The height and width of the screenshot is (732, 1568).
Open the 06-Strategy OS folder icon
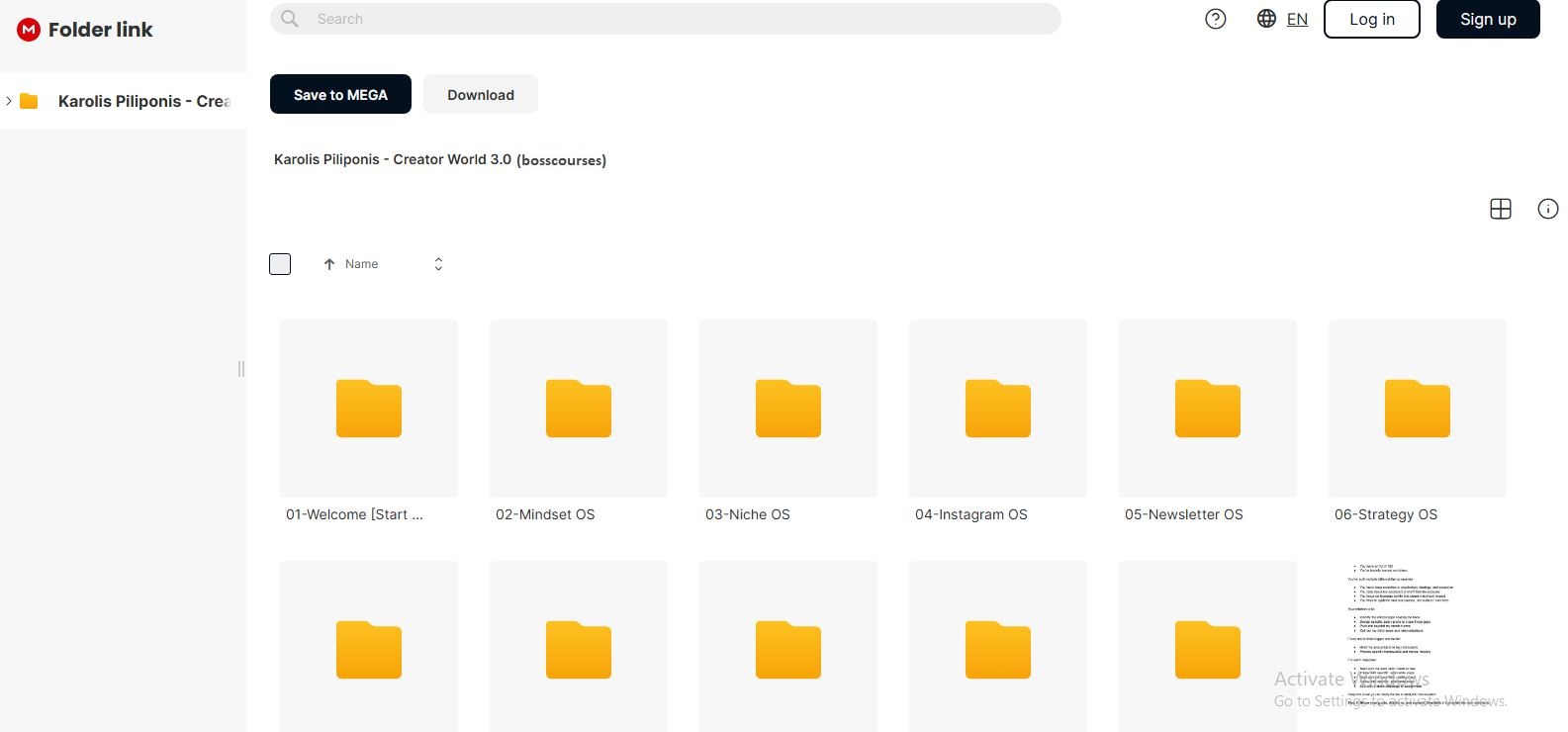1417,409
